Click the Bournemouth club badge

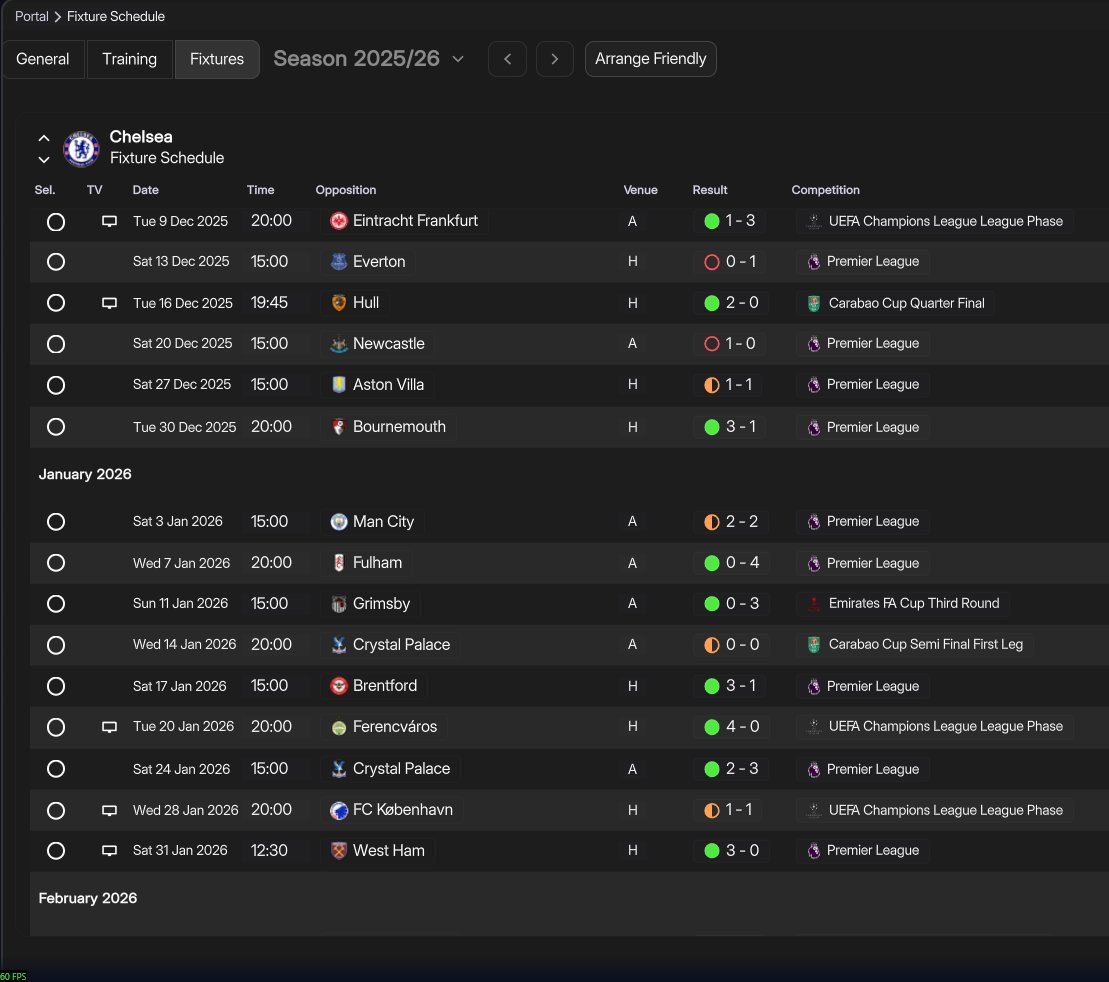(339, 427)
